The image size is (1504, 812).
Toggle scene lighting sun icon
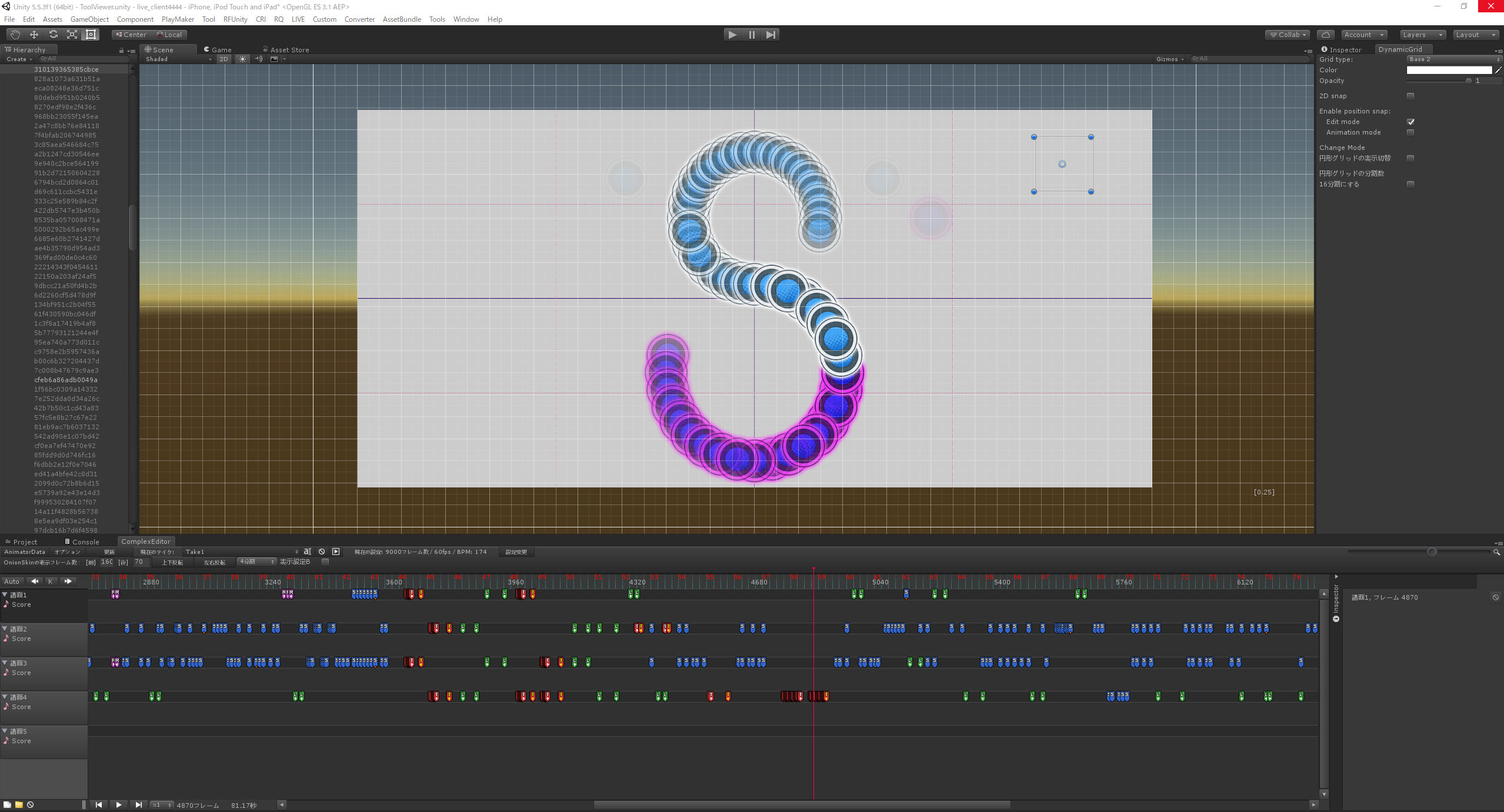[x=242, y=59]
